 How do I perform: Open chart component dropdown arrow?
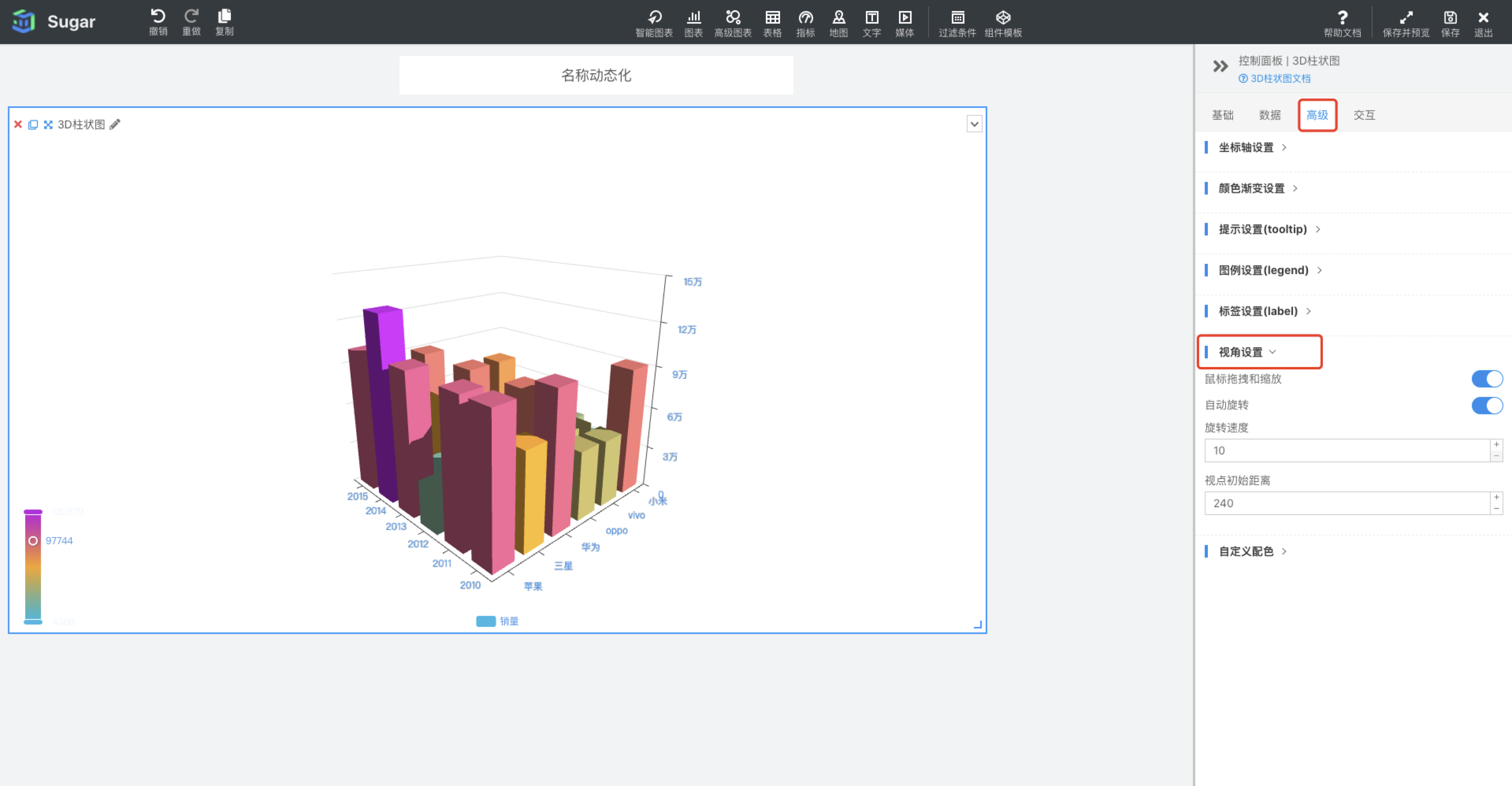point(974,124)
